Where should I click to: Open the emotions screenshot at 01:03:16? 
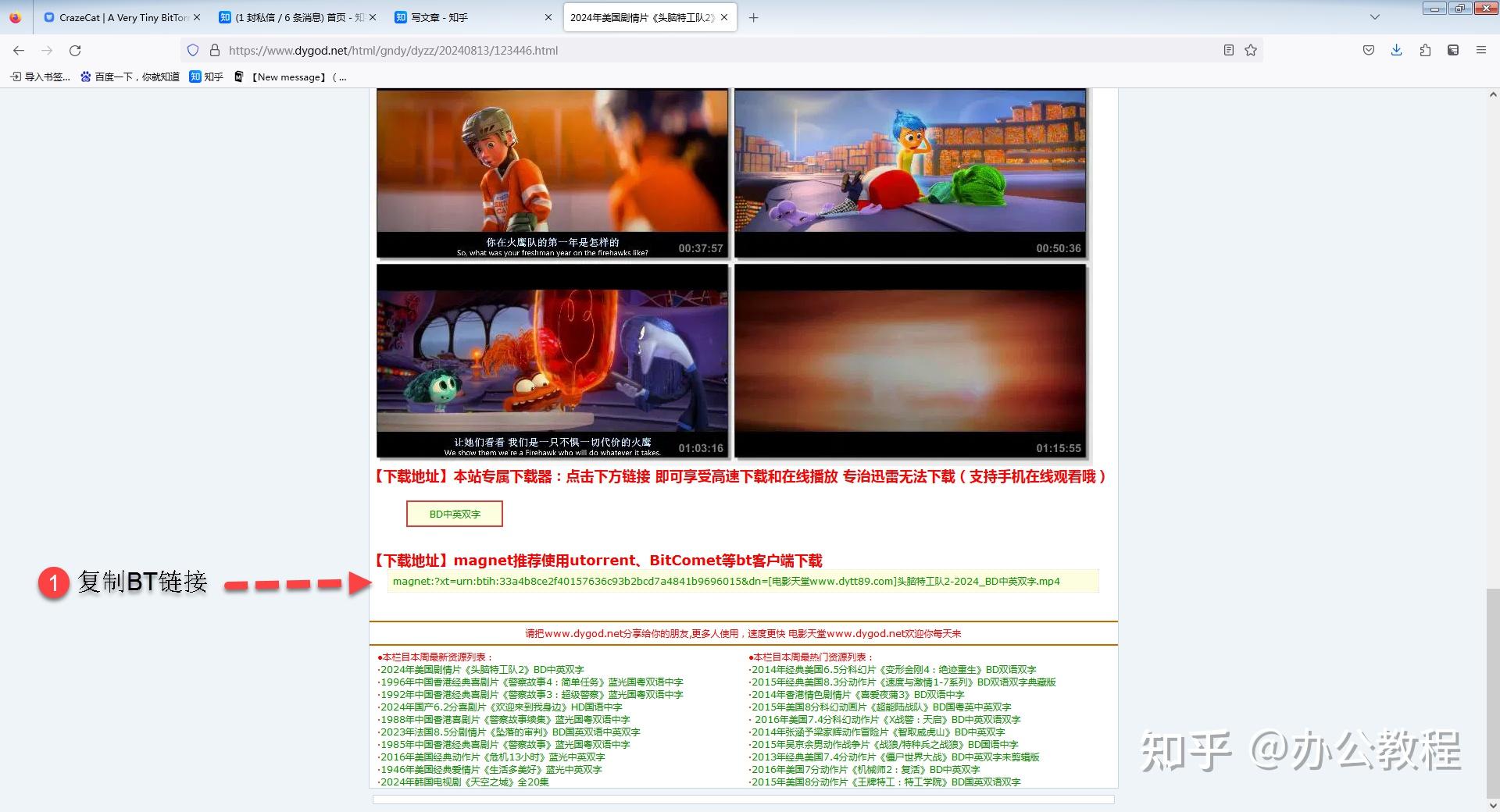[x=552, y=361]
